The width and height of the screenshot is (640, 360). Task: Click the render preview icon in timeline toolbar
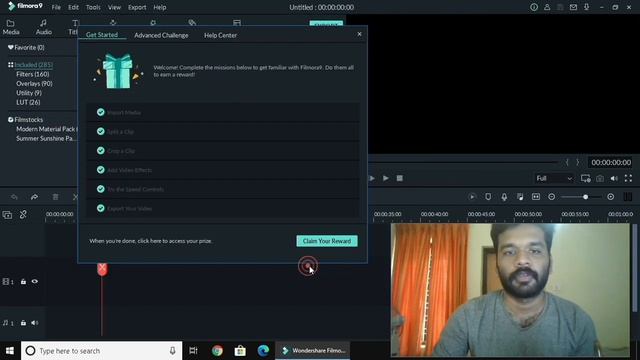pyautogui.click(x=472, y=197)
